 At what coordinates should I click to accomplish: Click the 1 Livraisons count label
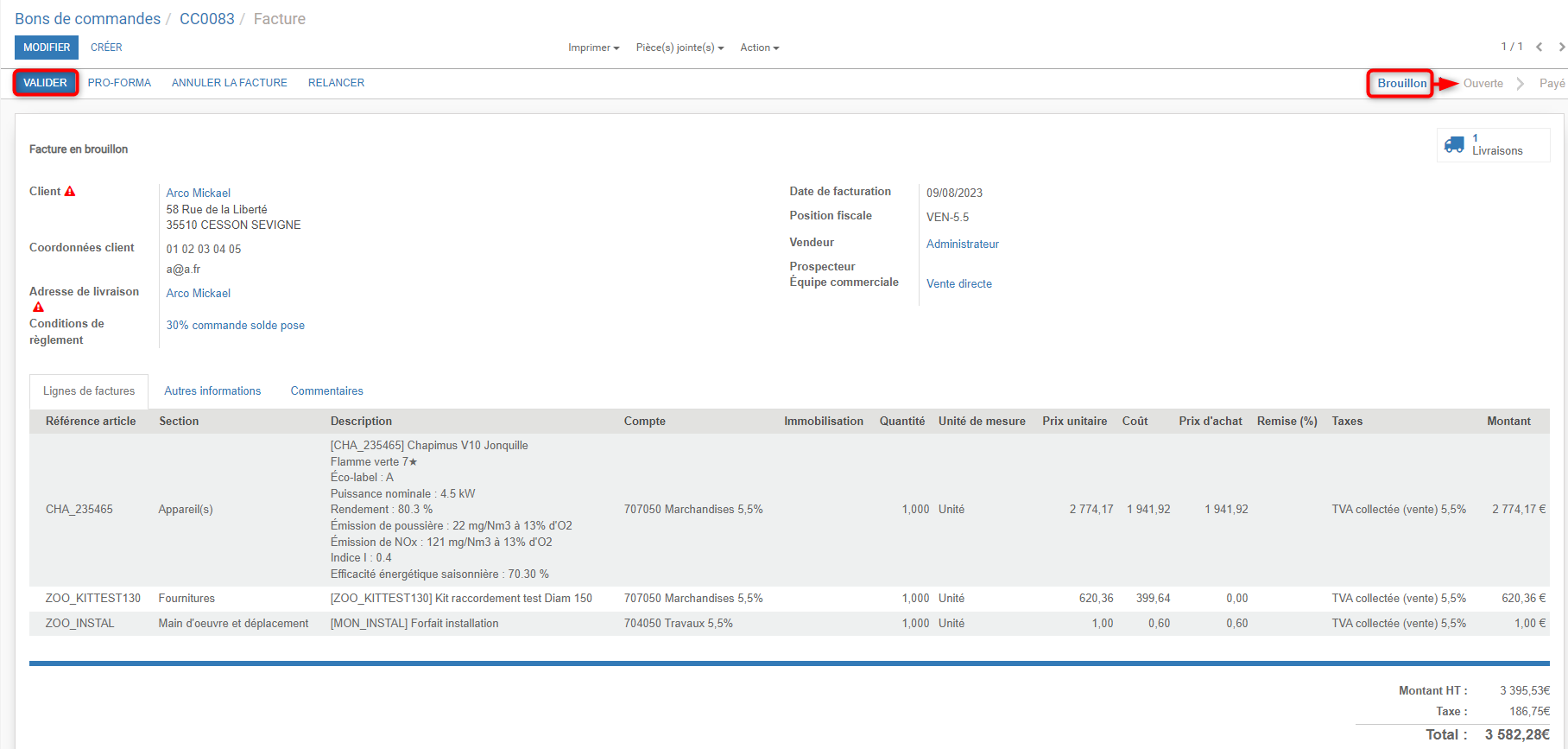click(1497, 145)
